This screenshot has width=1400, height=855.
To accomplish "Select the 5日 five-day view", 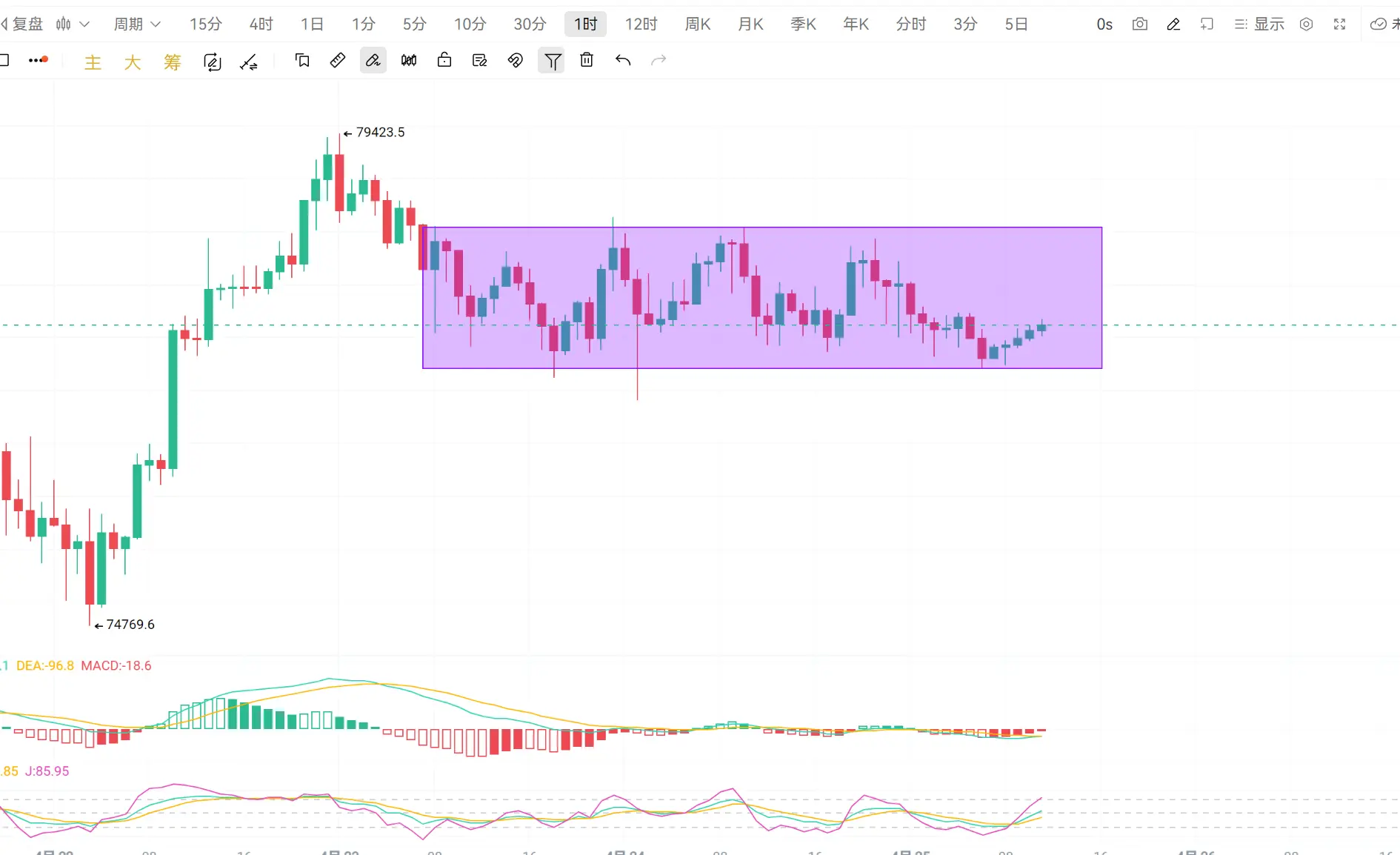I will coord(1016,24).
